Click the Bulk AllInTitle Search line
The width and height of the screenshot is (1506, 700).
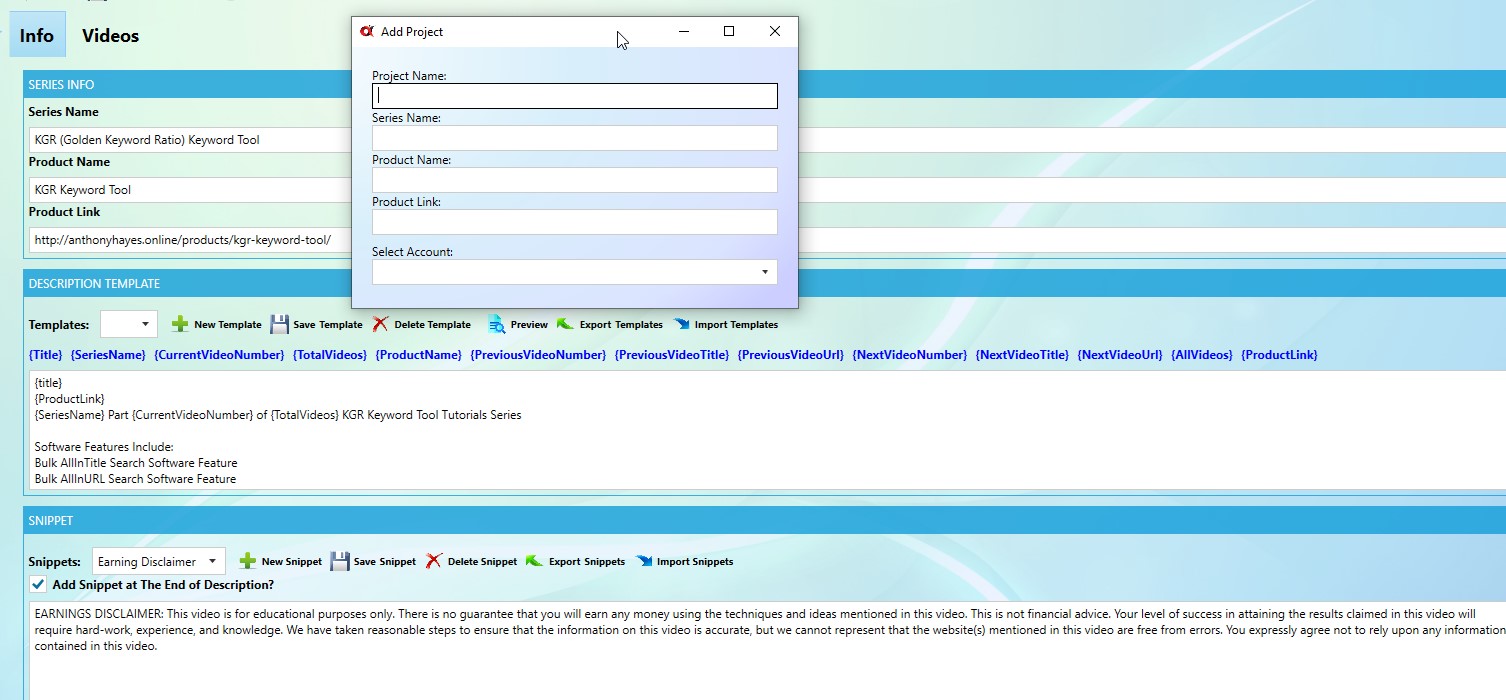136,463
